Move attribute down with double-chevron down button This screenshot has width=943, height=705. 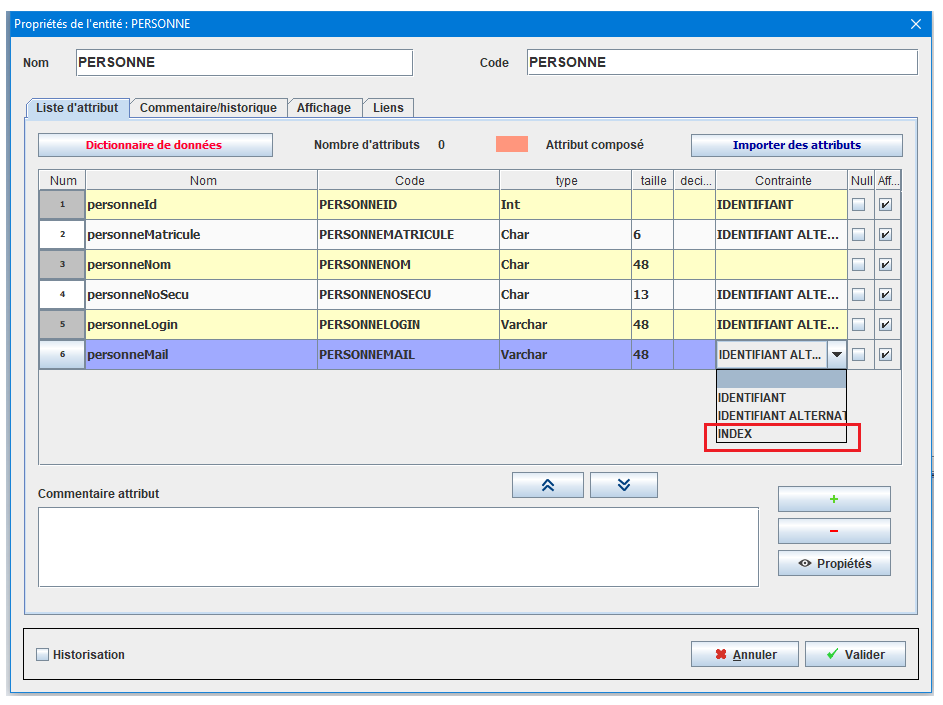click(624, 485)
